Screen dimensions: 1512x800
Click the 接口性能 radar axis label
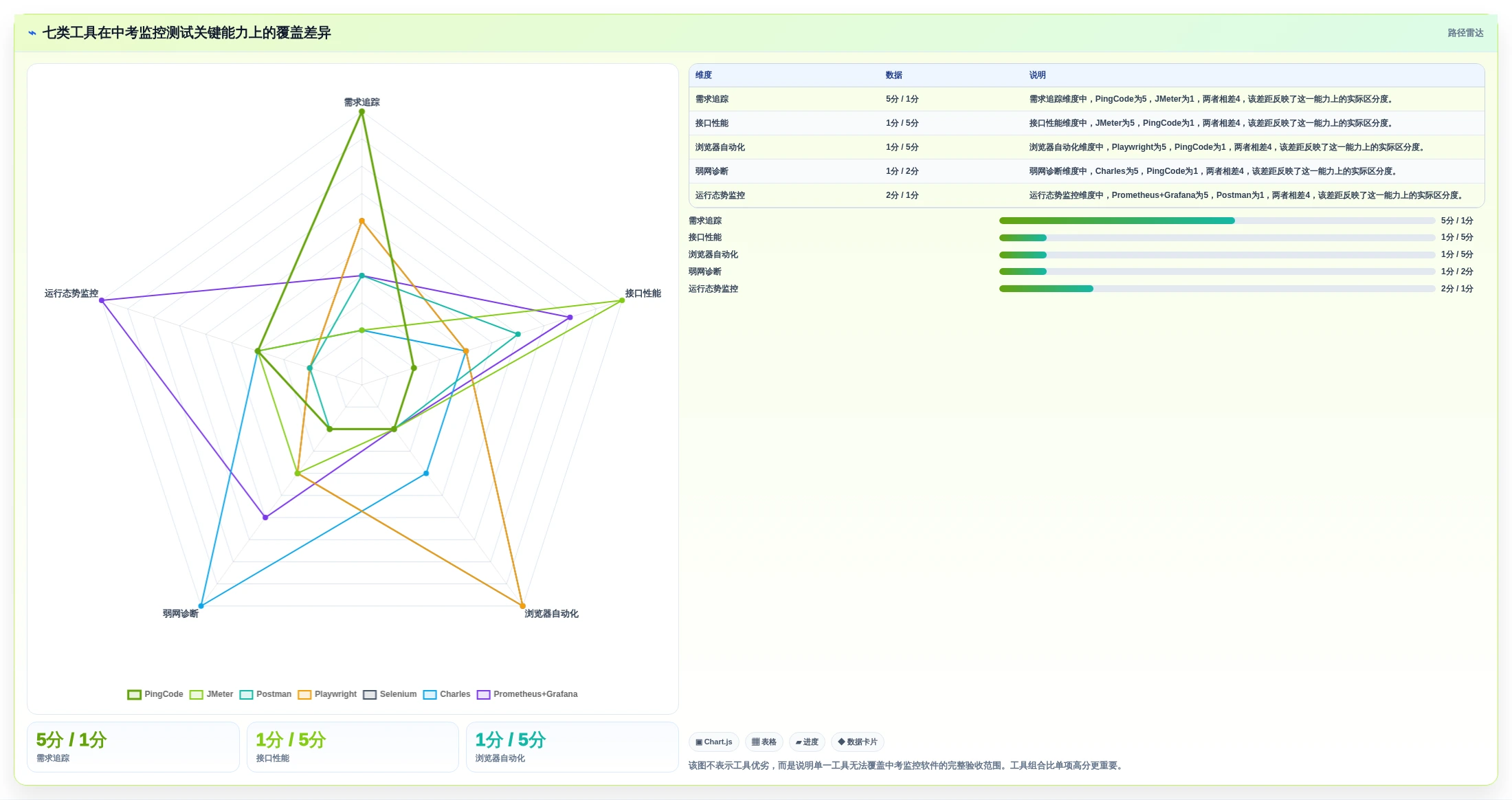pyautogui.click(x=643, y=293)
